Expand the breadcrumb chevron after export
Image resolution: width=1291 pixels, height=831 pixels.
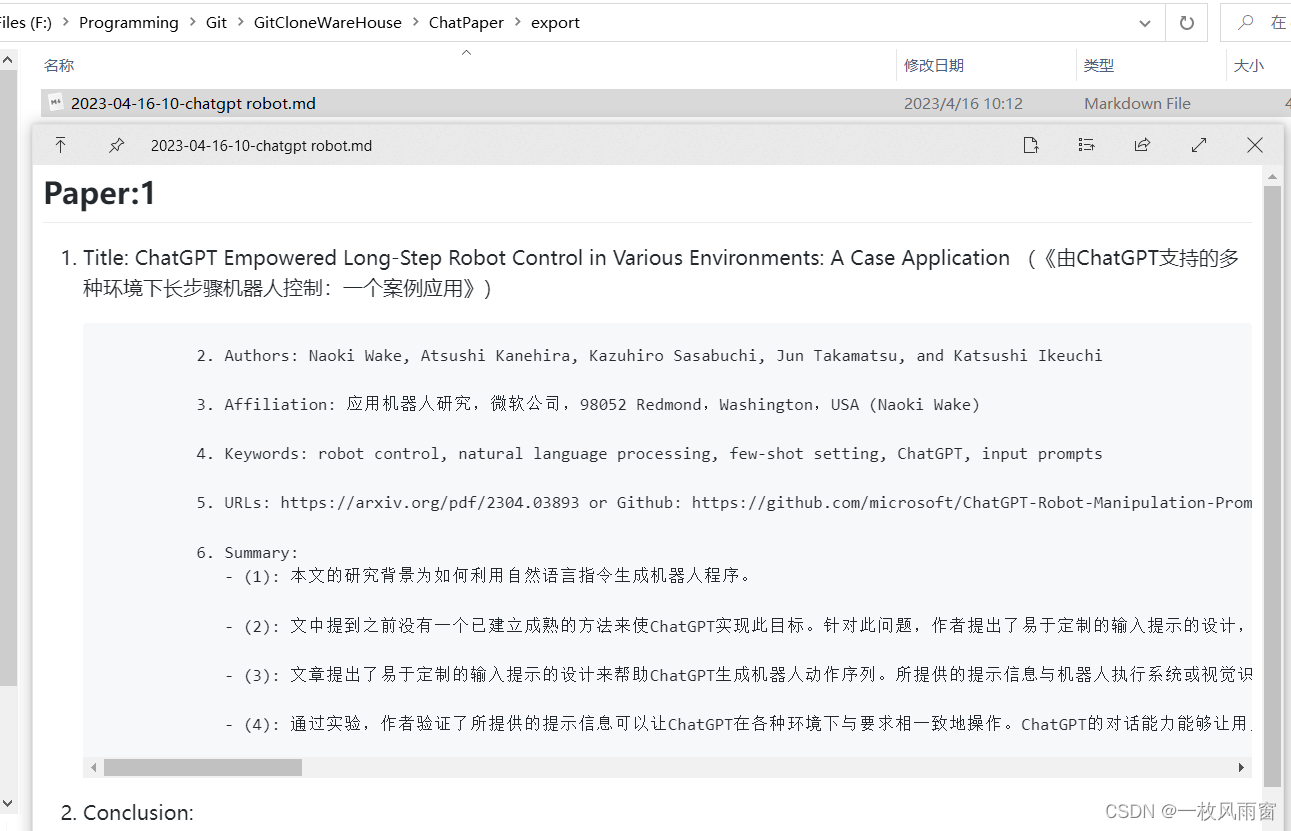(594, 22)
